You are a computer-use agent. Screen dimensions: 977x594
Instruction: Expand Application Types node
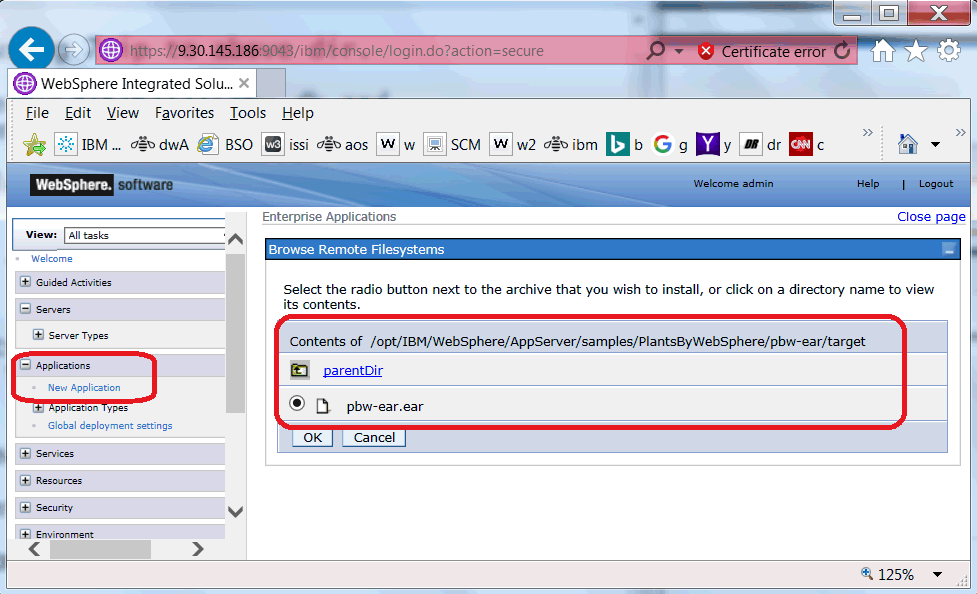click(39, 408)
